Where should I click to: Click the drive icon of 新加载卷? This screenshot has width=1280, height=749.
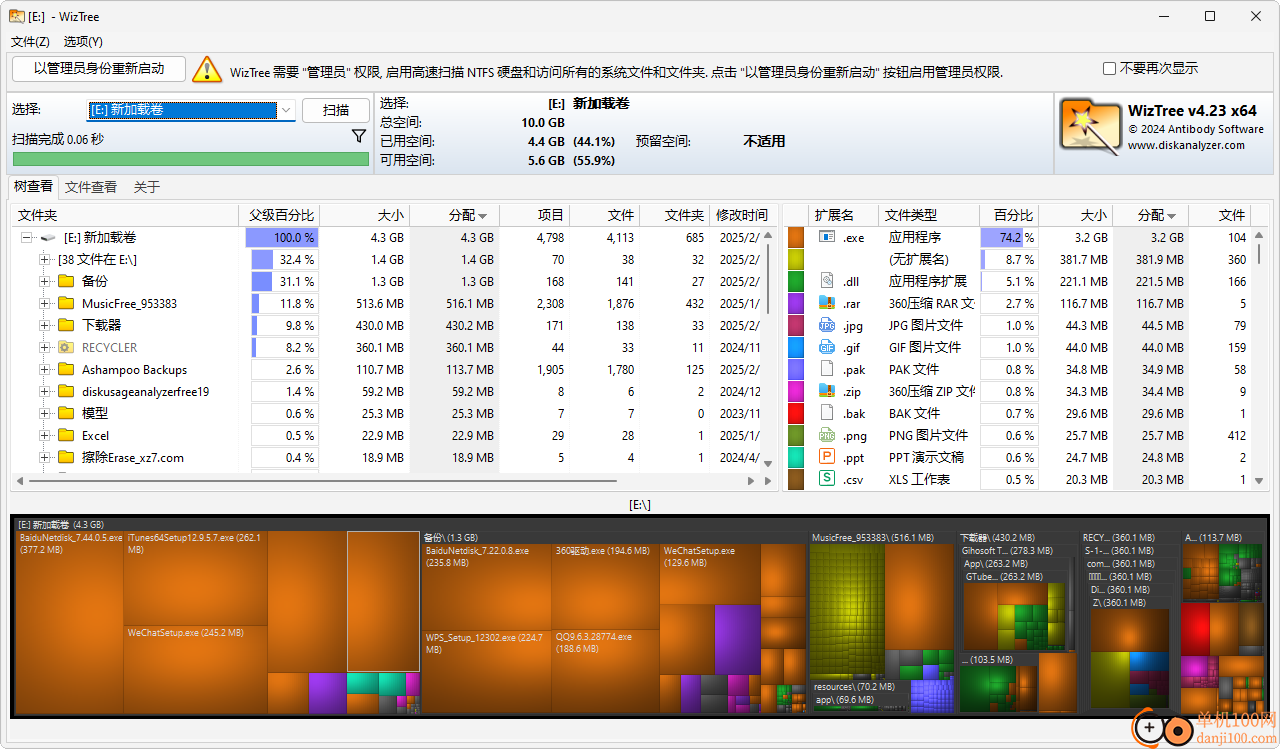pos(48,238)
